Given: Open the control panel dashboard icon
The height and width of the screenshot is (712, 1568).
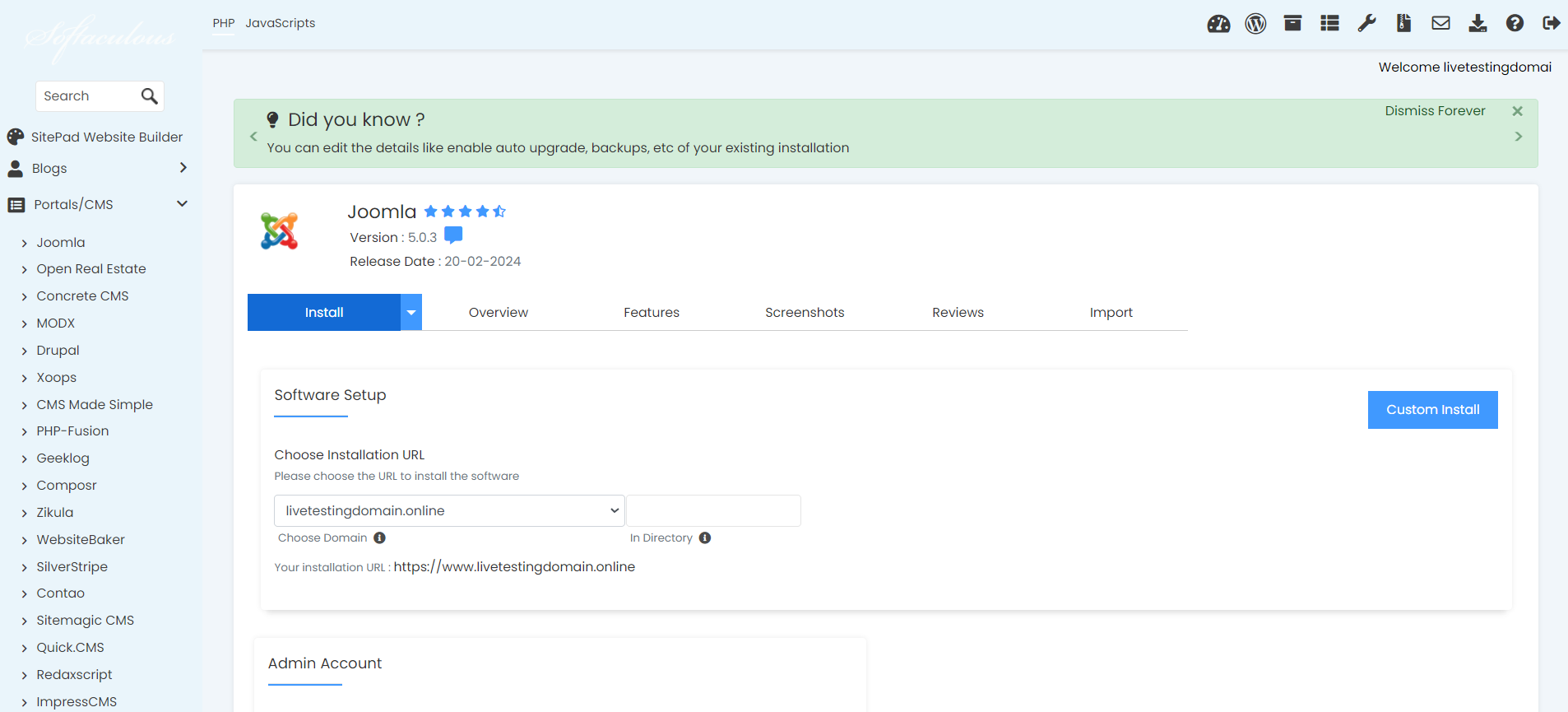Looking at the screenshot, I should 1218,24.
